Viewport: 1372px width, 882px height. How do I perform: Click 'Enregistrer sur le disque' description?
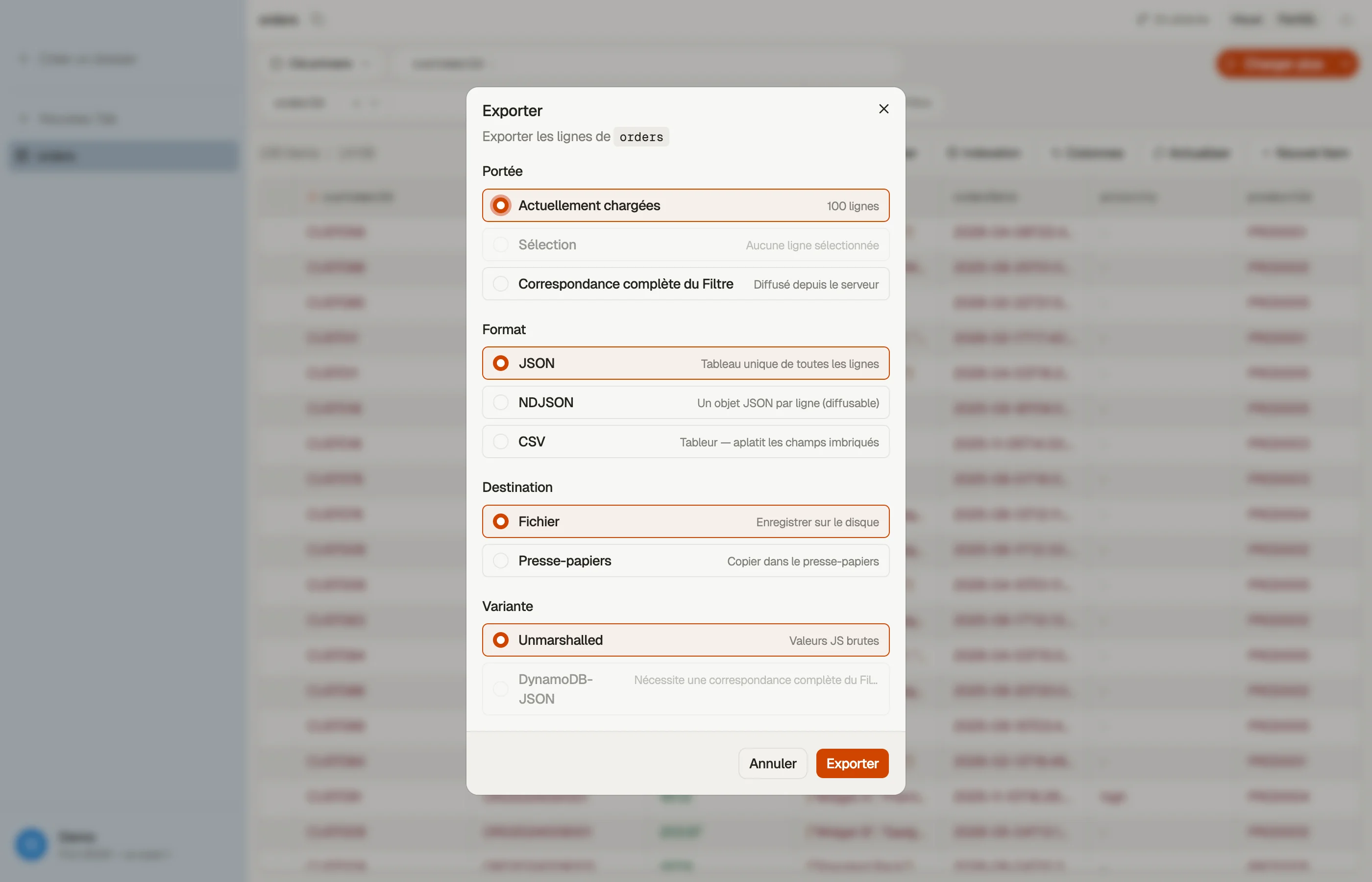tap(817, 522)
